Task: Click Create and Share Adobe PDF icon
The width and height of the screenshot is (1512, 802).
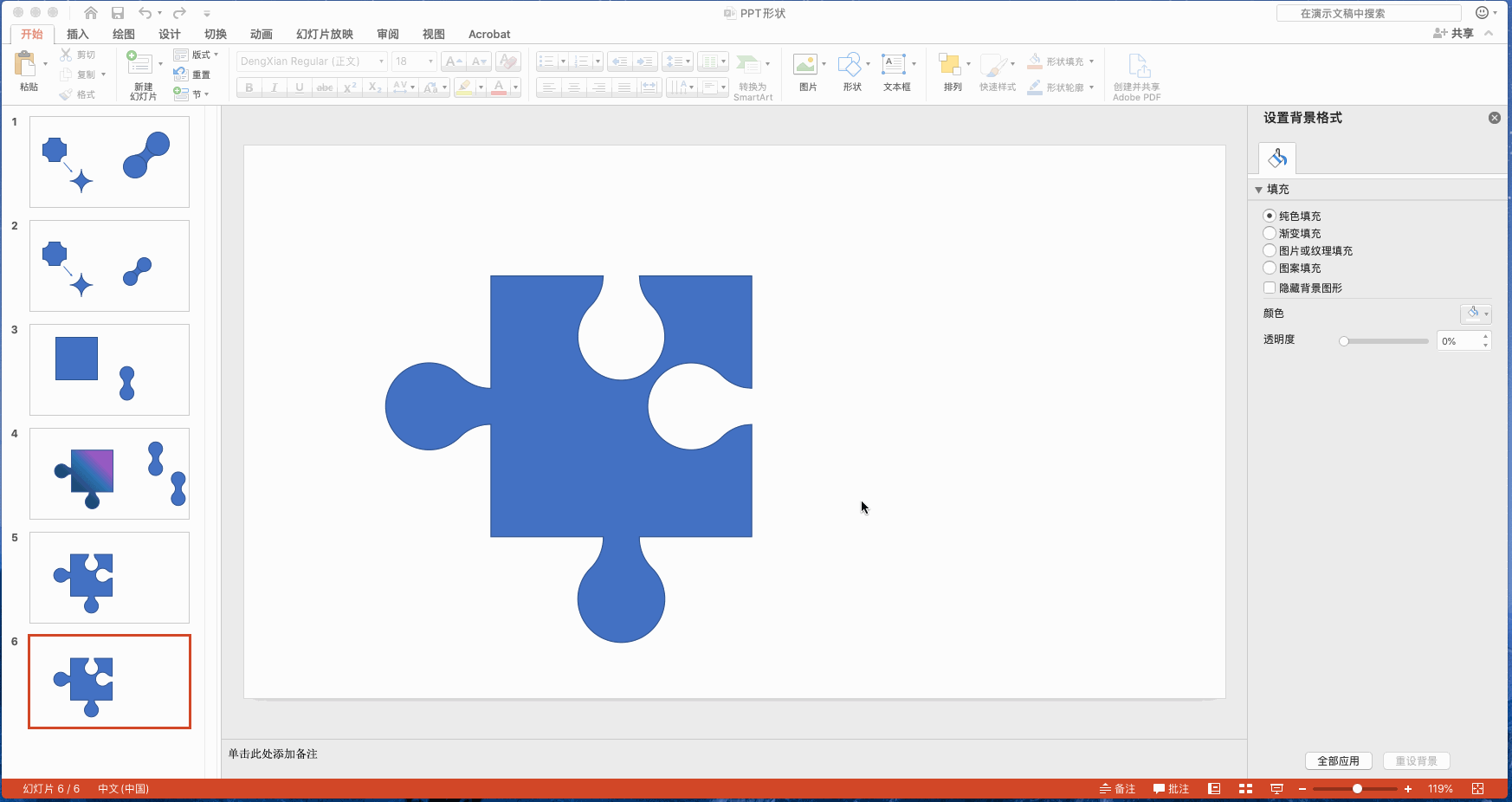Action: click(x=1137, y=65)
